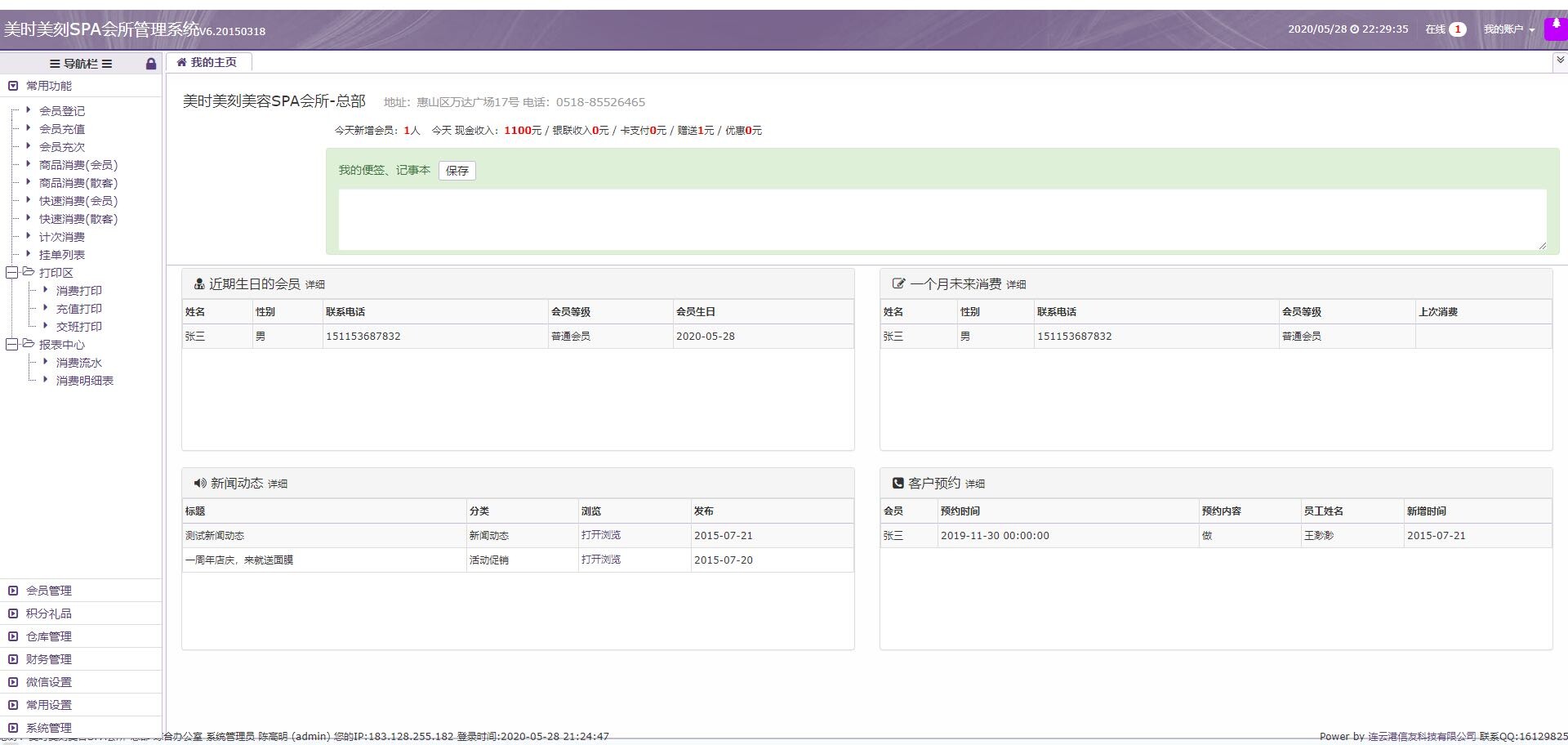Click the online count badge showing 1
This screenshot has height=745, width=1568.
[x=1457, y=29]
